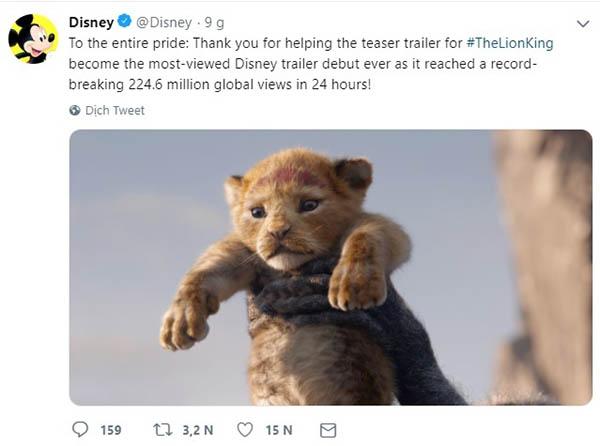The height and width of the screenshot is (446, 600).
Task: Click the blue verified badge beside Disney
Action: 124,22
